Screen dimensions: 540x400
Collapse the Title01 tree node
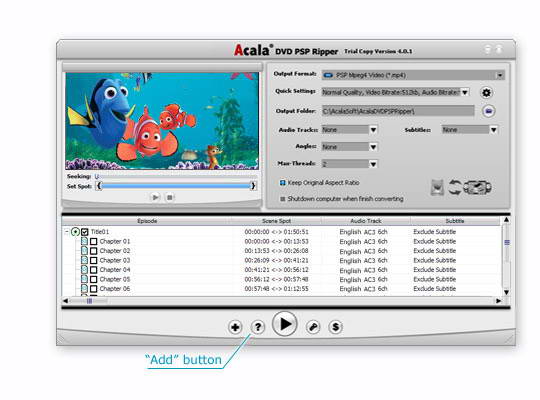67,232
